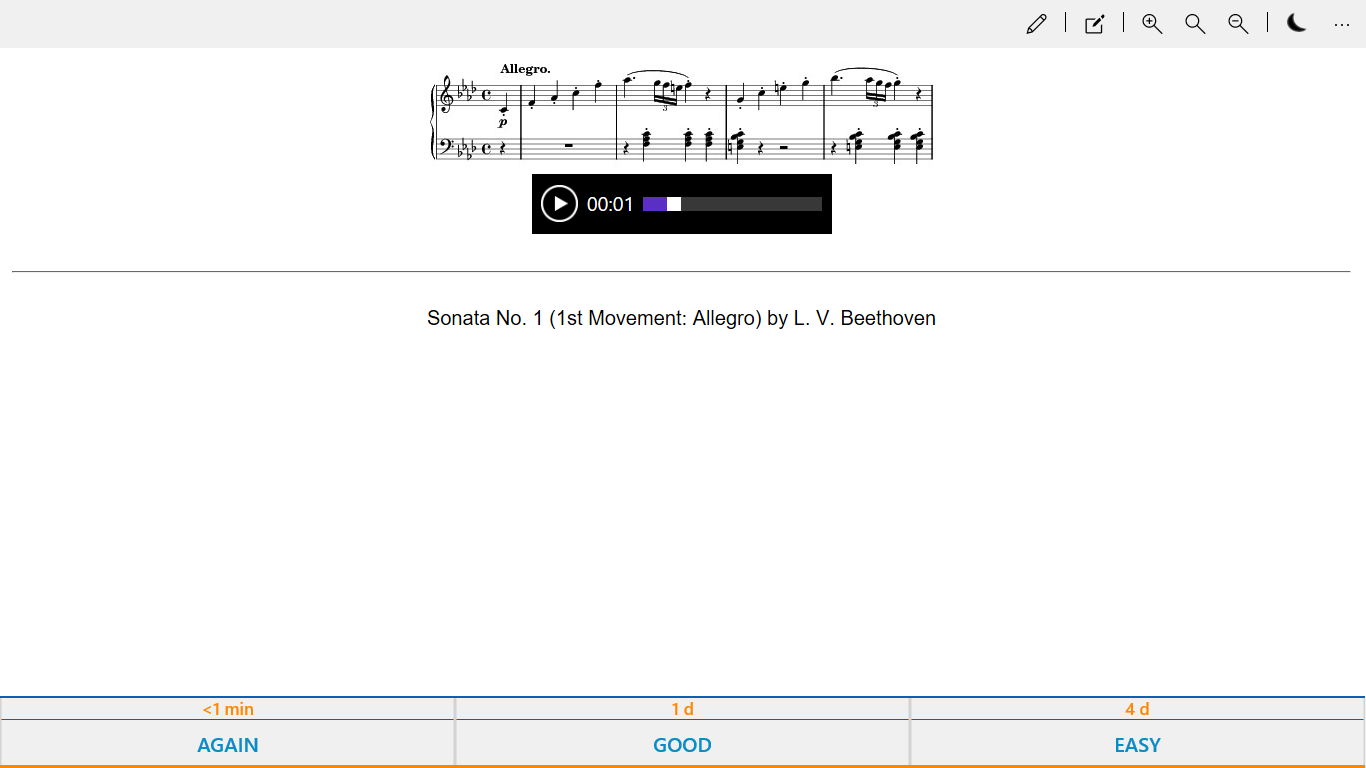Click the white audio progress handle
The height and width of the screenshot is (768, 1366).
click(x=674, y=204)
